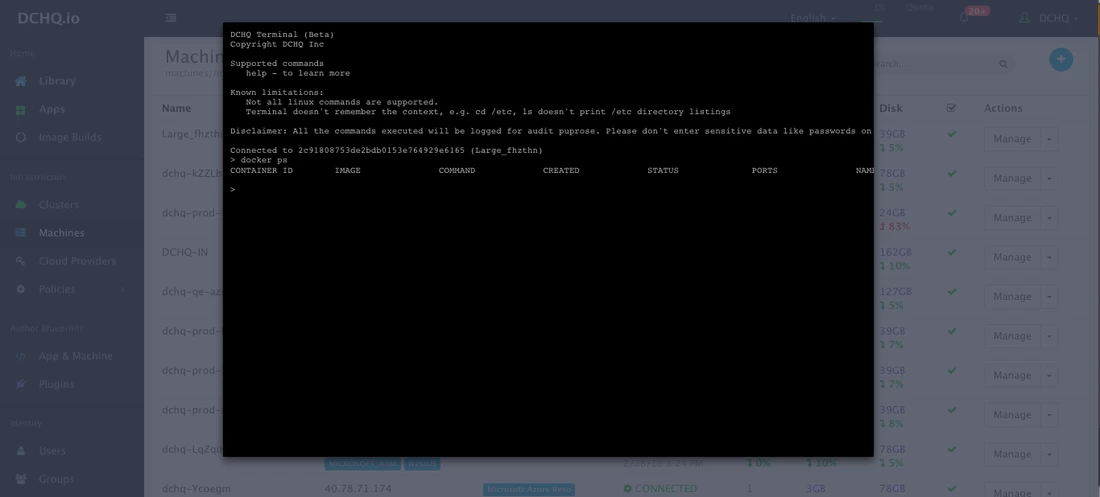Open the Policies gear icon
Screen dimensions: 1100x497
[21, 289]
